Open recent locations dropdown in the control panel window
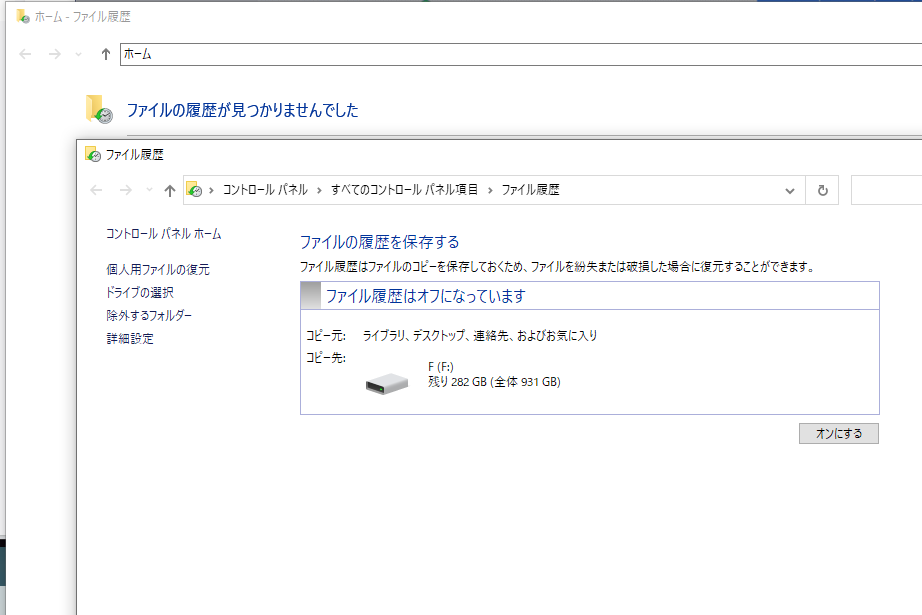This screenshot has width=922, height=615. click(149, 190)
